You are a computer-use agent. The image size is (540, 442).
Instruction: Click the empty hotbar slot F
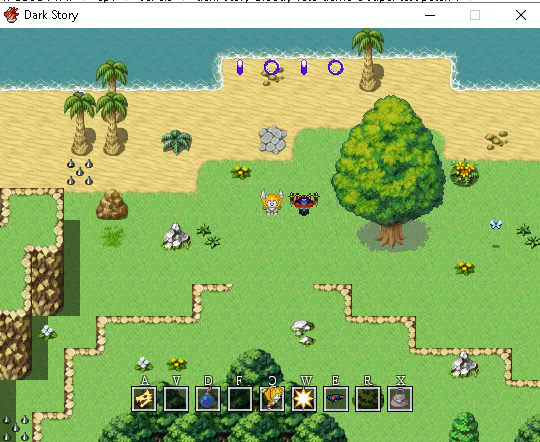click(x=240, y=399)
